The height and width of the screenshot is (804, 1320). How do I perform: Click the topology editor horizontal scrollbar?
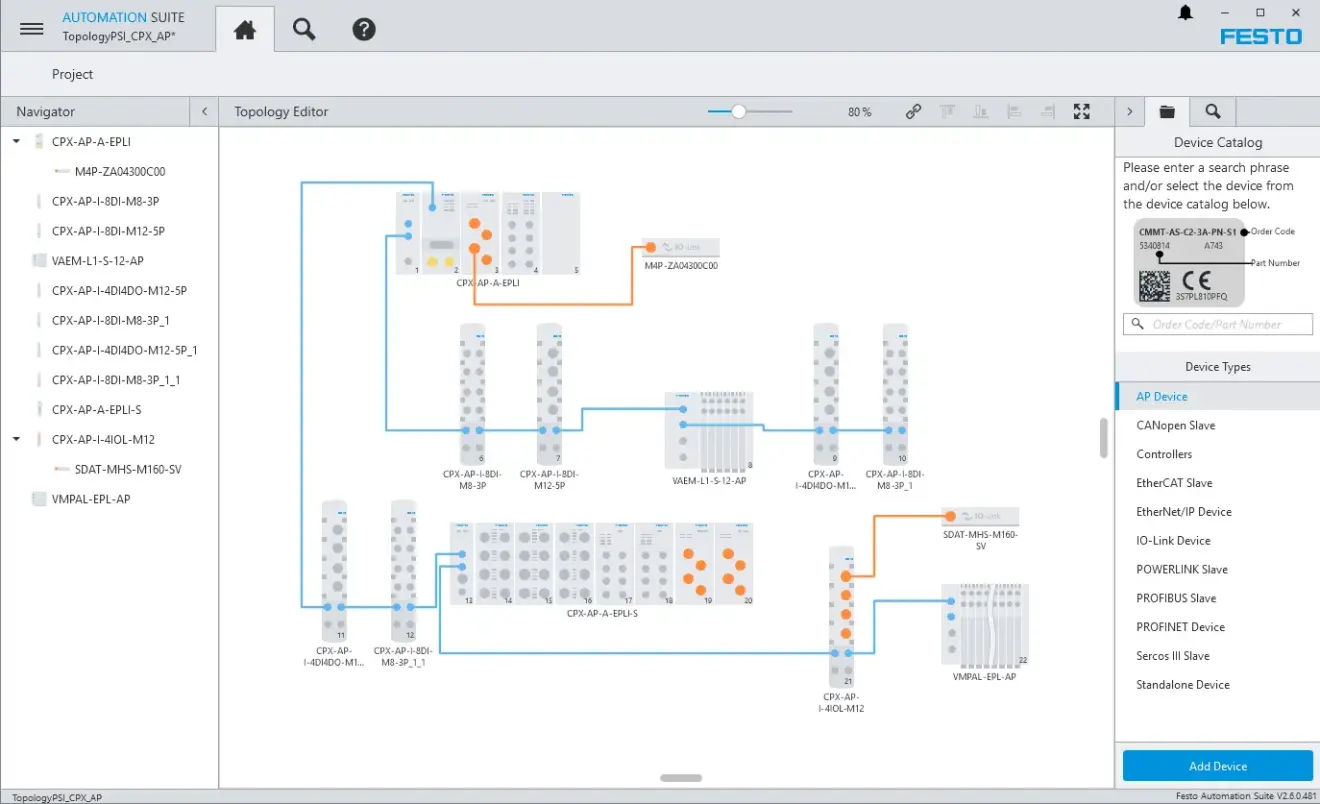681,777
